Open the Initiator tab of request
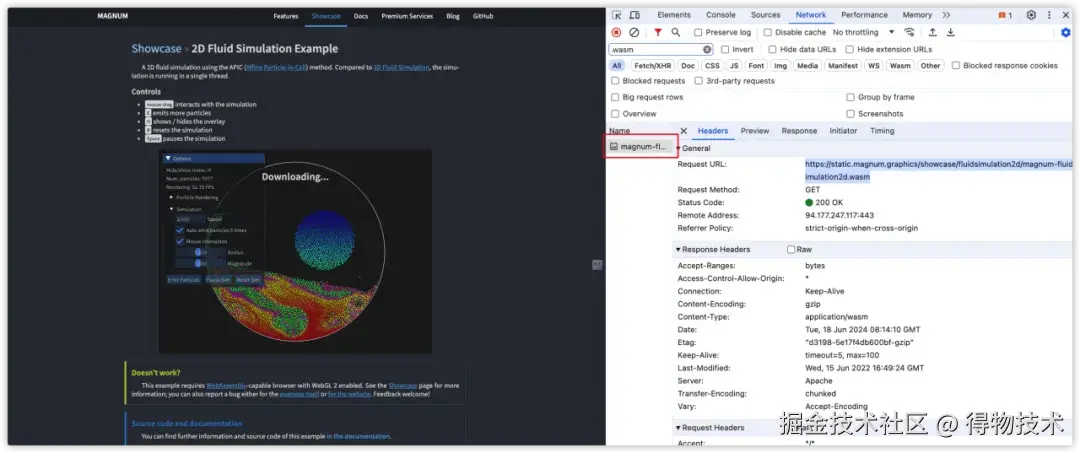The width and height of the screenshot is (1080, 453). pyautogui.click(x=843, y=131)
